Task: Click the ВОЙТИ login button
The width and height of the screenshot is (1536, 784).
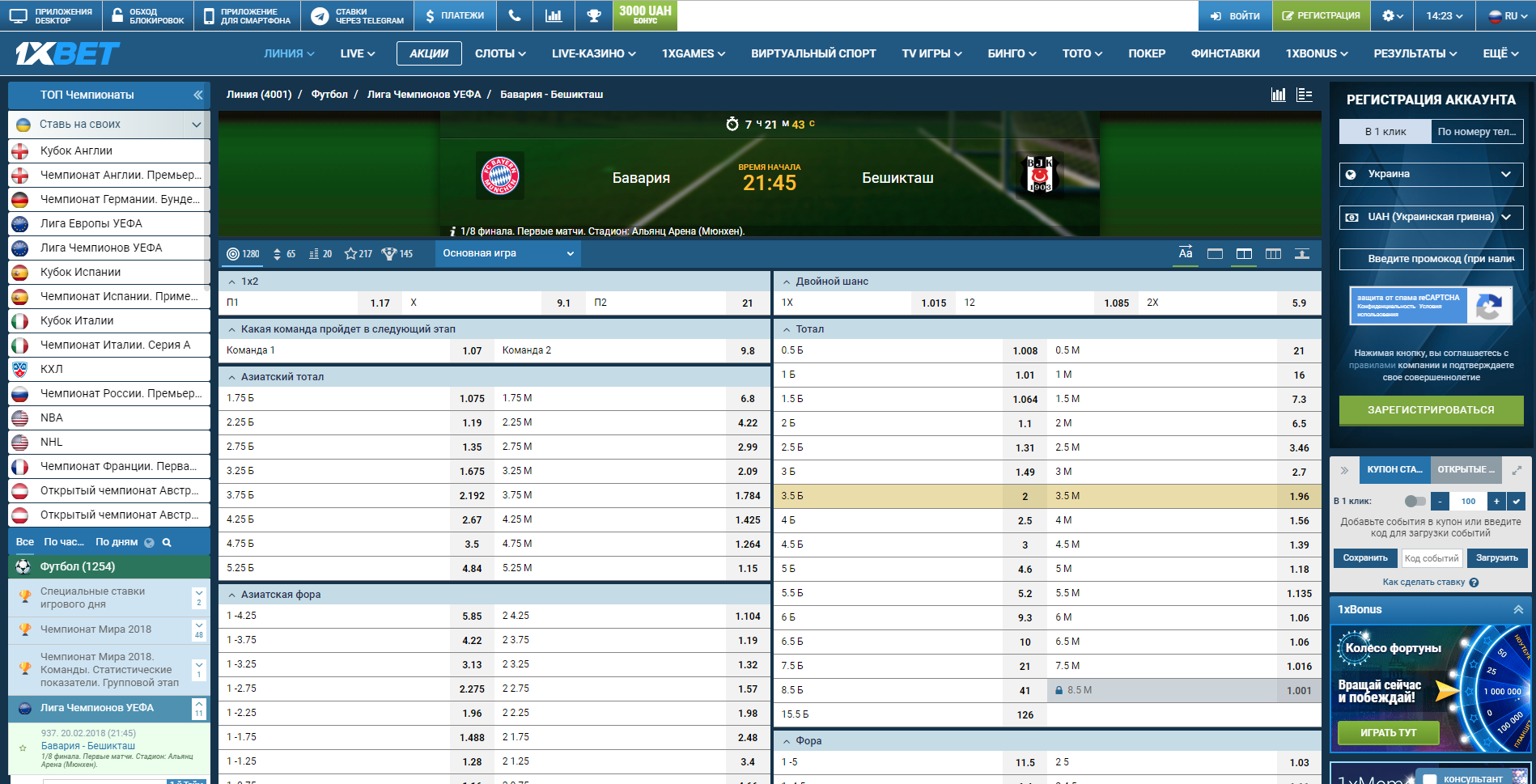Action: (x=1236, y=15)
